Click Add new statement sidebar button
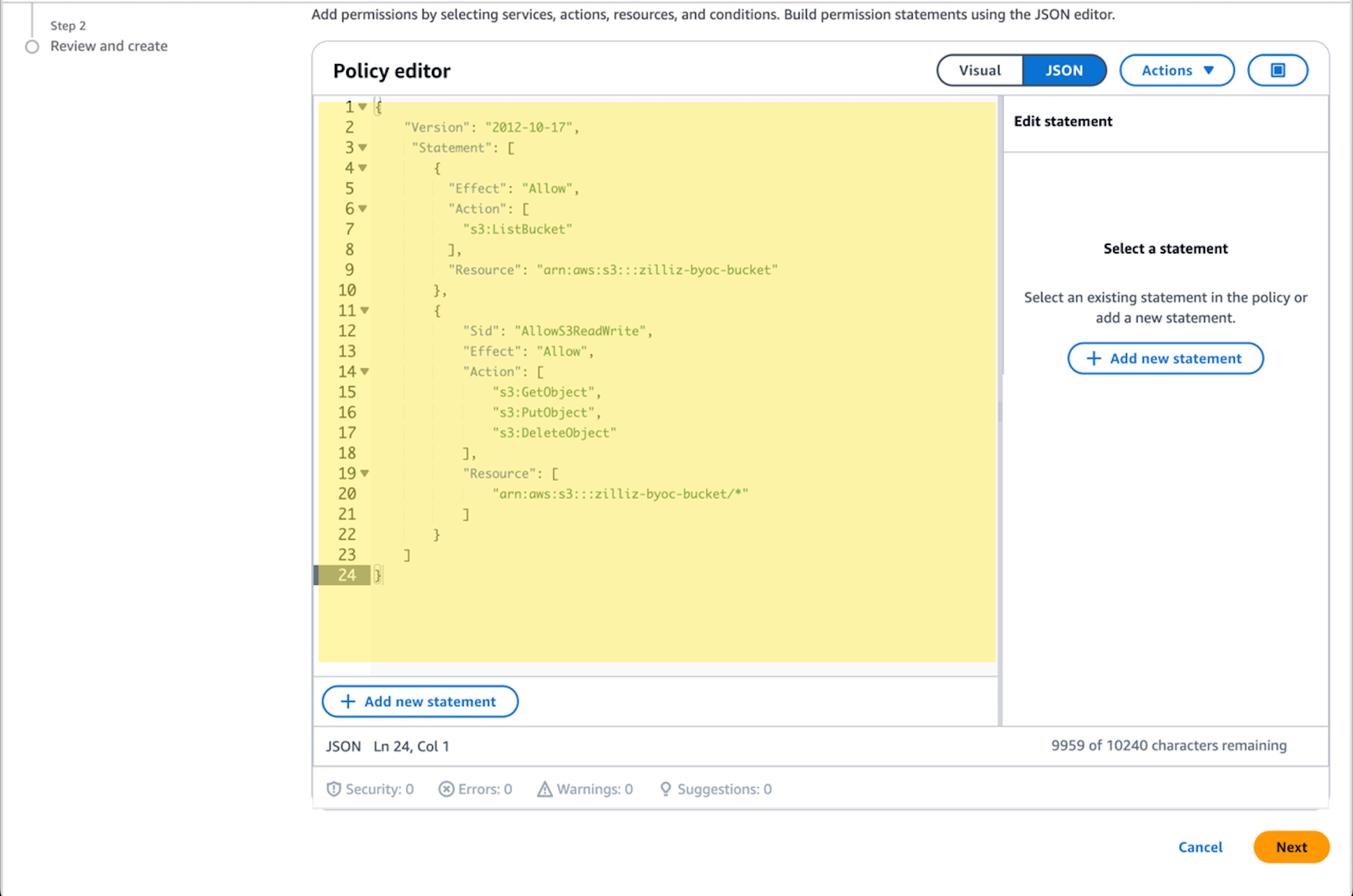The width and height of the screenshot is (1353, 896). pyautogui.click(x=1165, y=358)
